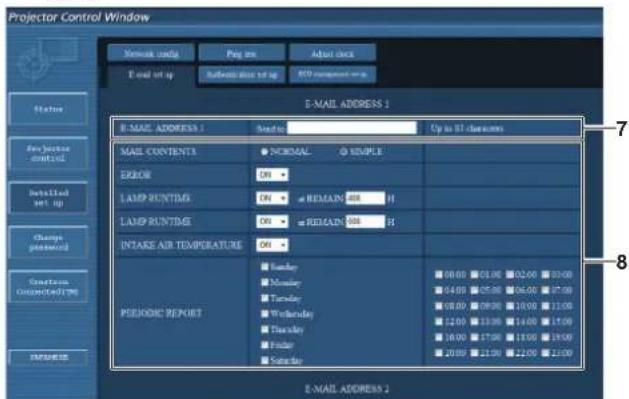The height and width of the screenshot is (399, 629).
Task: Click the lower LAMP RUNTIME remain hours field
Action: tap(365, 221)
